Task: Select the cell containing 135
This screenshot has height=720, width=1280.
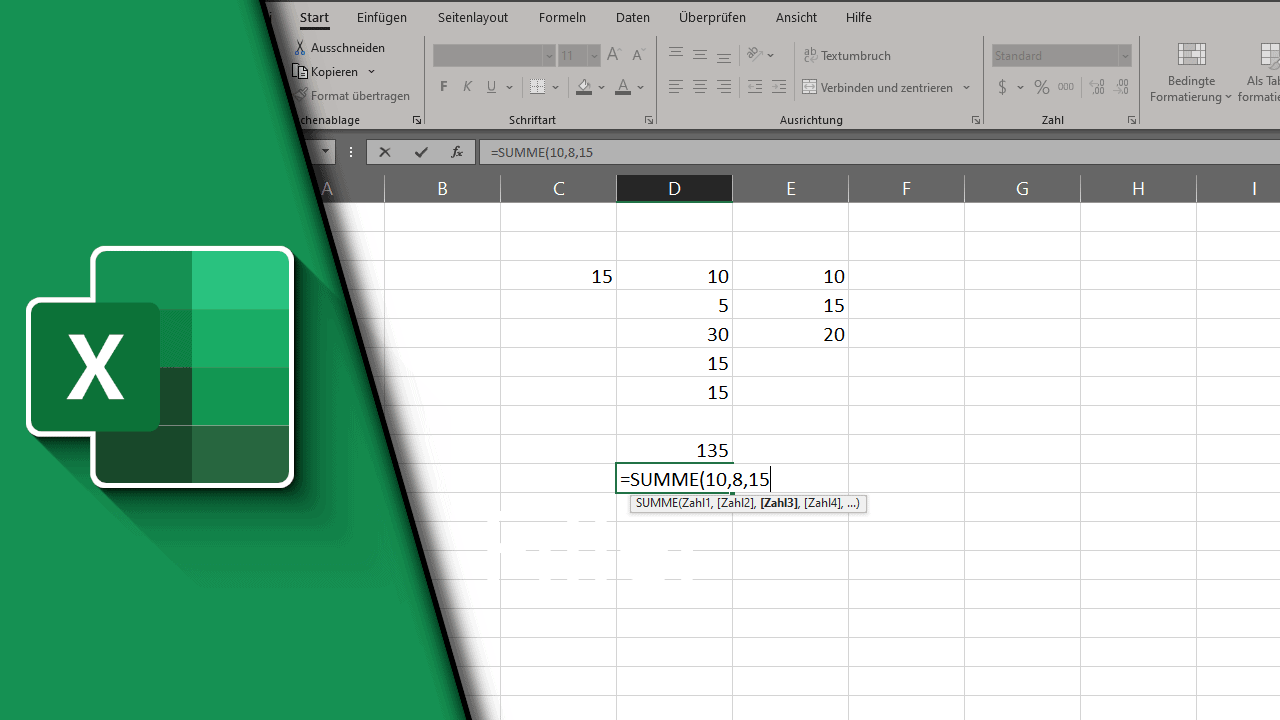Action: pyautogui.click(x=675, y=450)
